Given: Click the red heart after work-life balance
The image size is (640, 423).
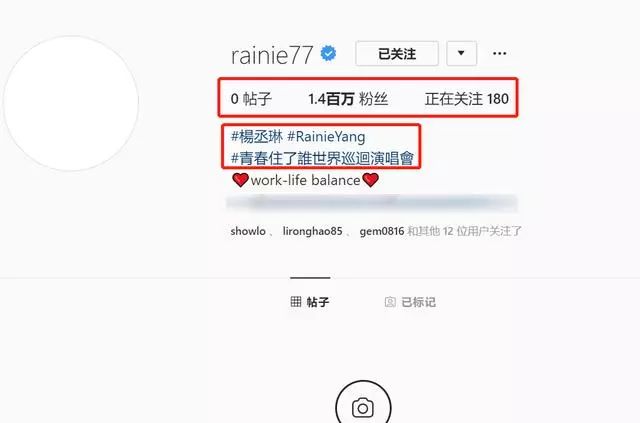Looking at the screenshot, I should (x=370, y=180).
